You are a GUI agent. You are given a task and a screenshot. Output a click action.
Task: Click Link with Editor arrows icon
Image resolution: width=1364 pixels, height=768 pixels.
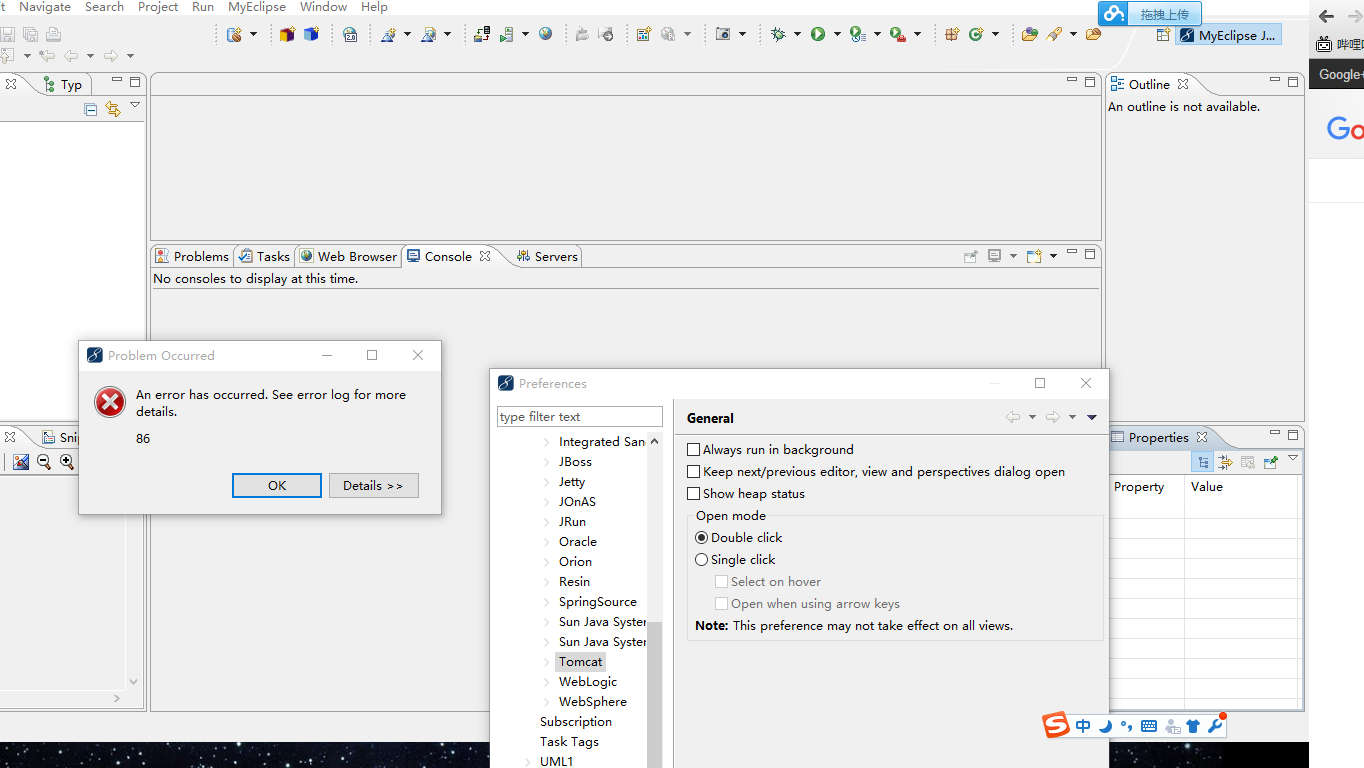[x=113, y=109]
